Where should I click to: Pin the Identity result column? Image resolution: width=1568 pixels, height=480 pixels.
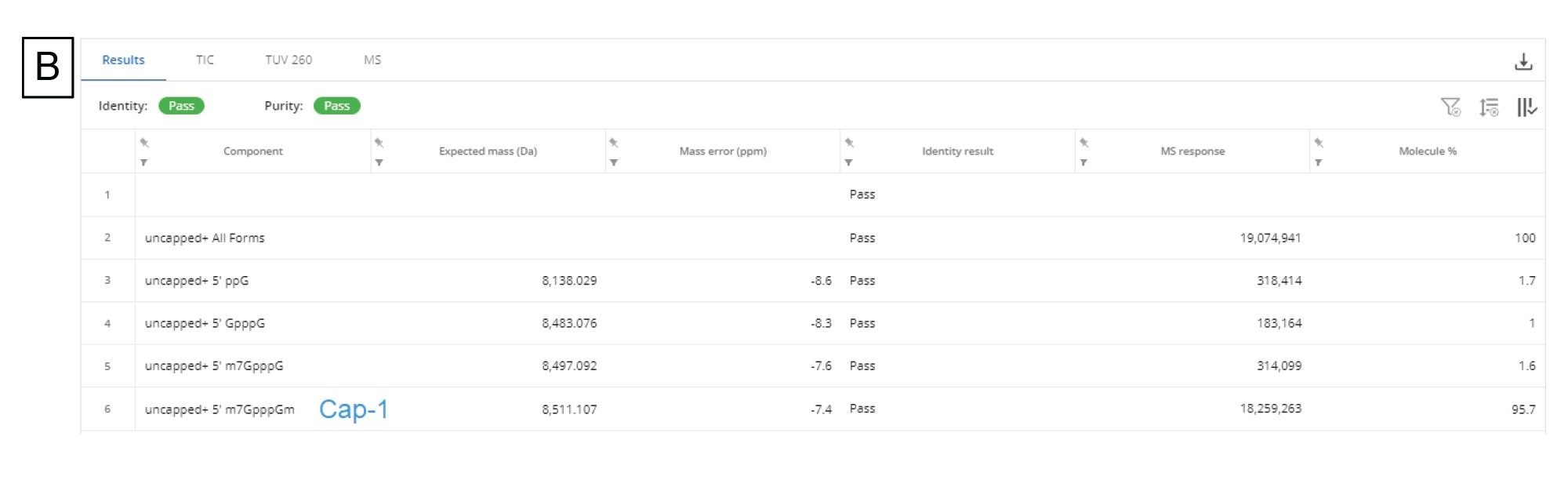coord(849,143)
